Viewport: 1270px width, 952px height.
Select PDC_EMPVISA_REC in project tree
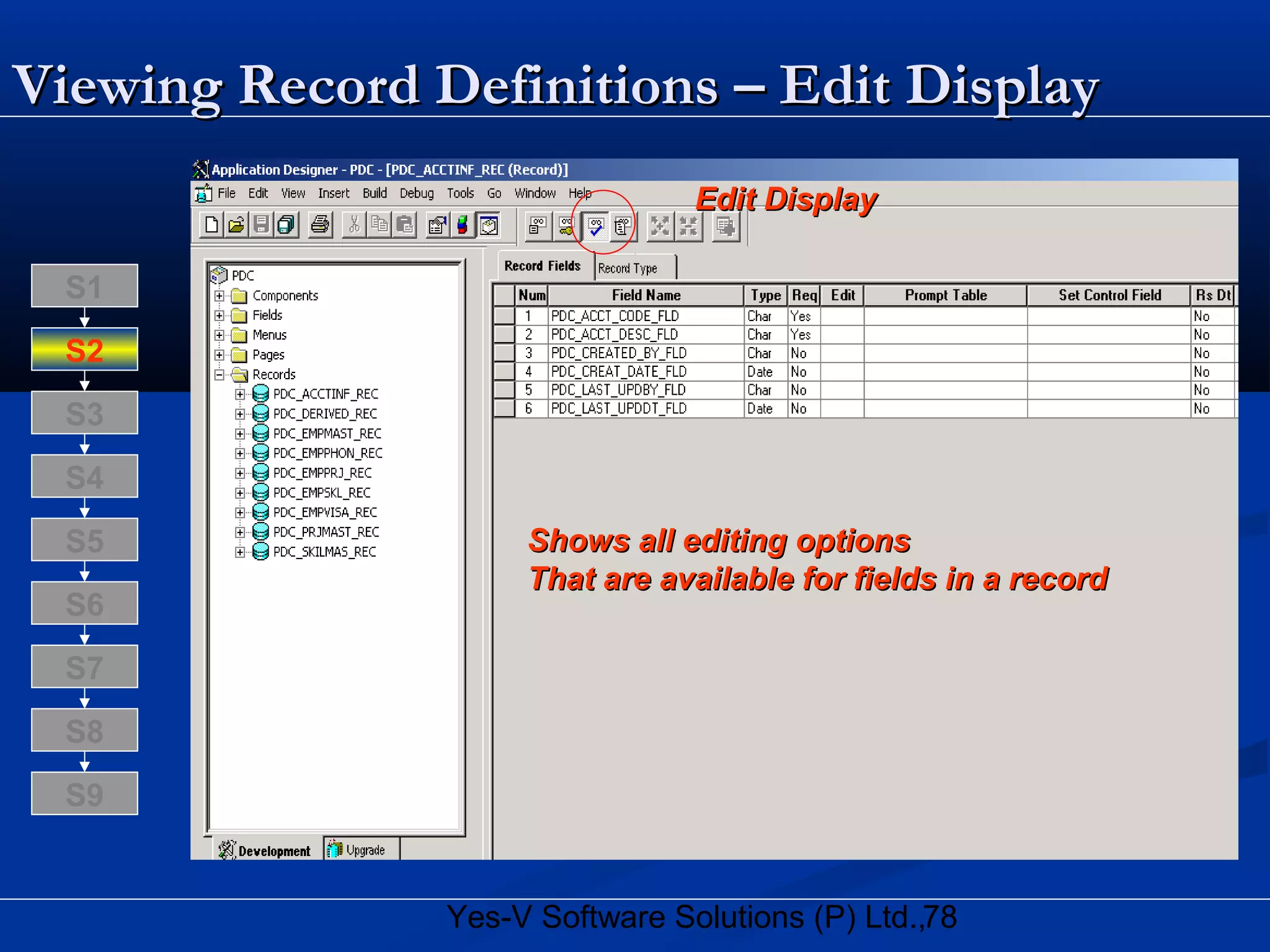(x=325, y=513)
